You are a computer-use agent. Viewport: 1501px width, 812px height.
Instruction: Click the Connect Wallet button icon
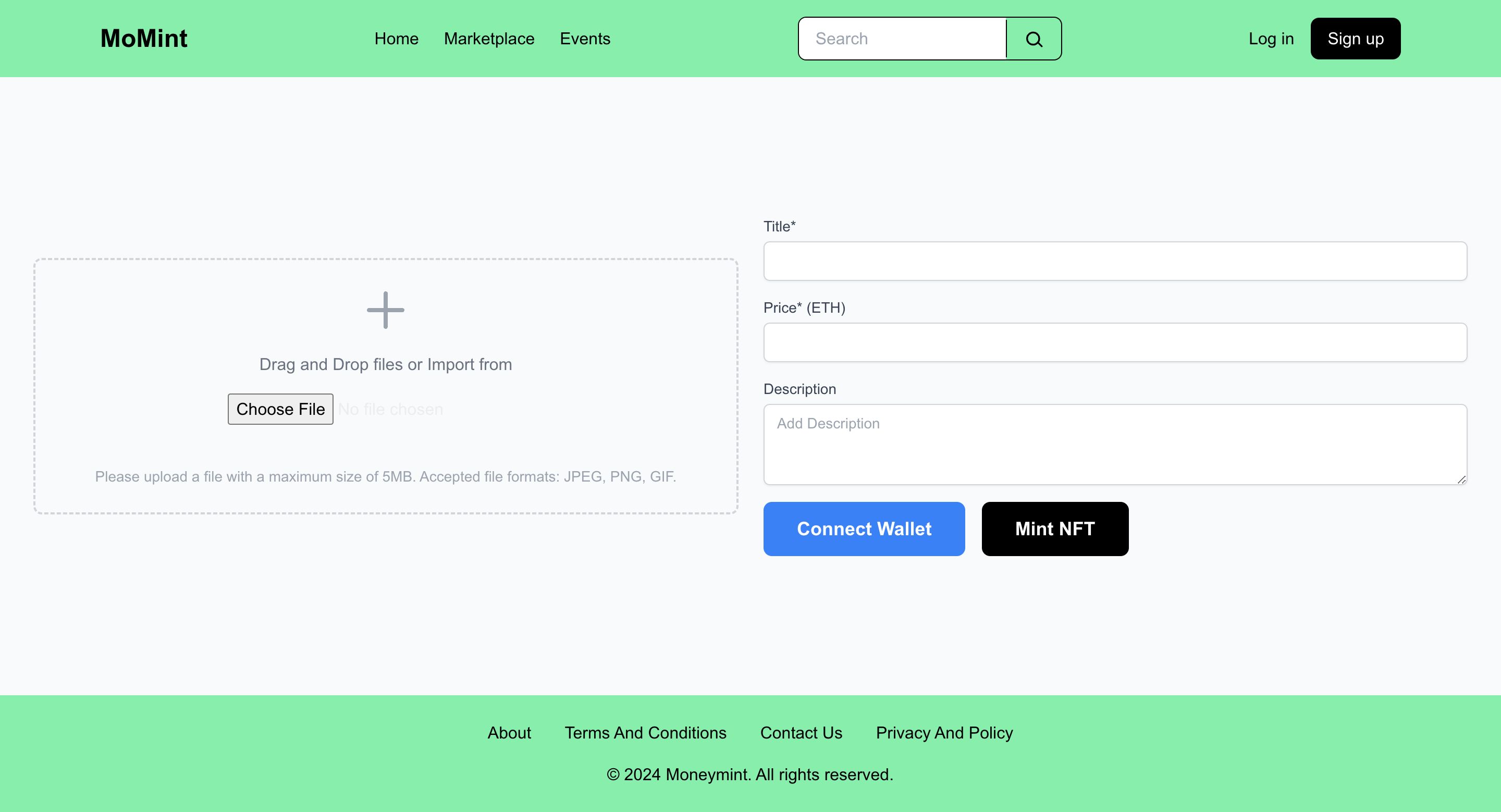[x=863, y=529]
